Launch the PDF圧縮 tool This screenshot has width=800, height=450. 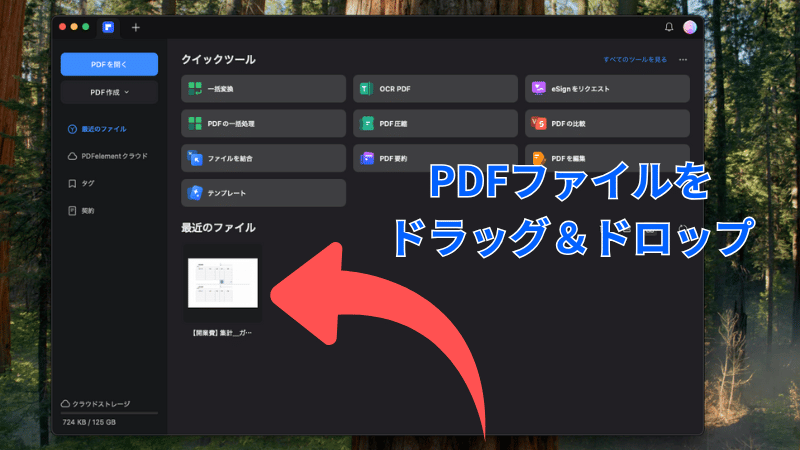point(435,123)
